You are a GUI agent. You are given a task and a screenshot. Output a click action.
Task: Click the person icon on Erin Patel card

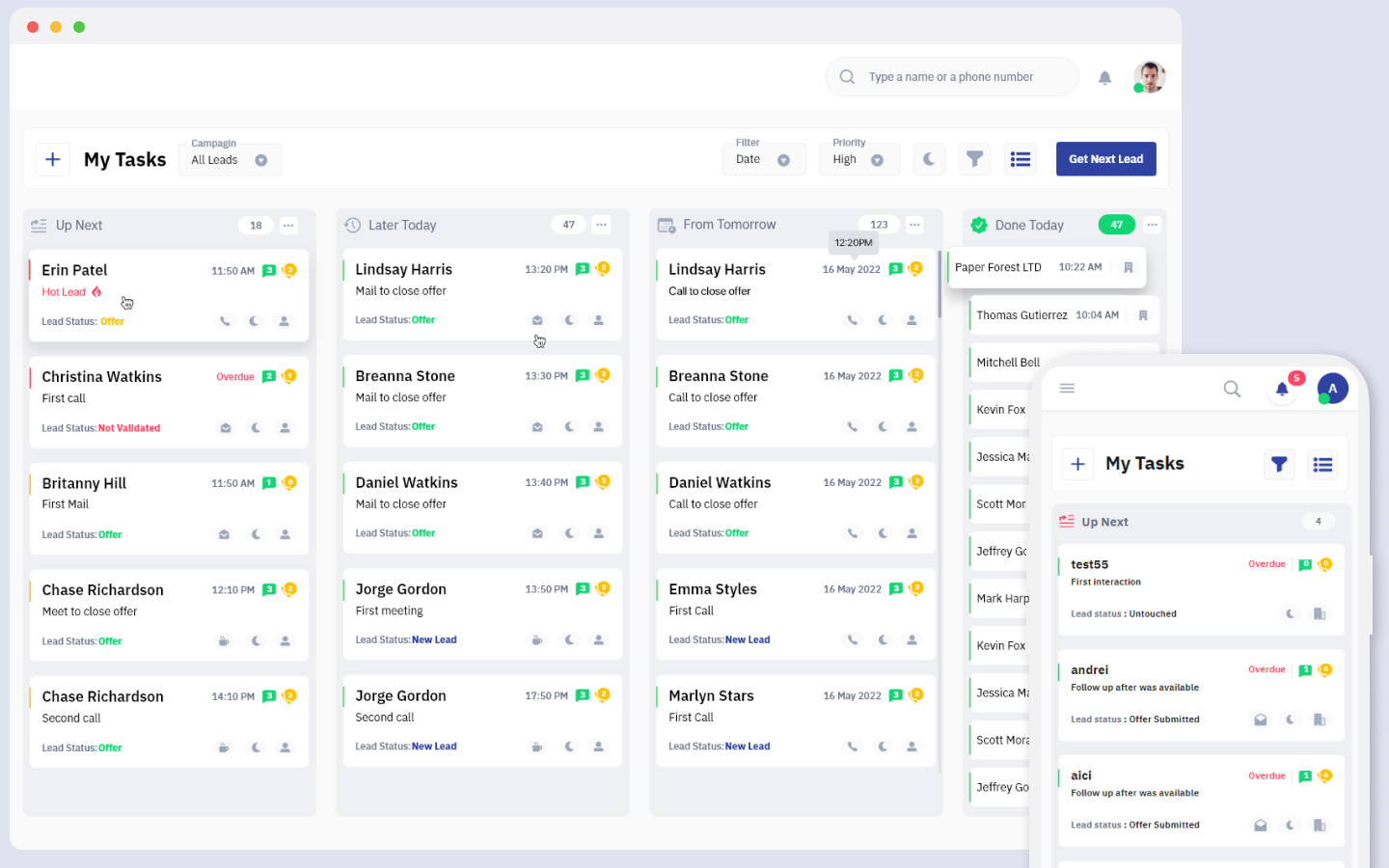[x=285, y=321]
